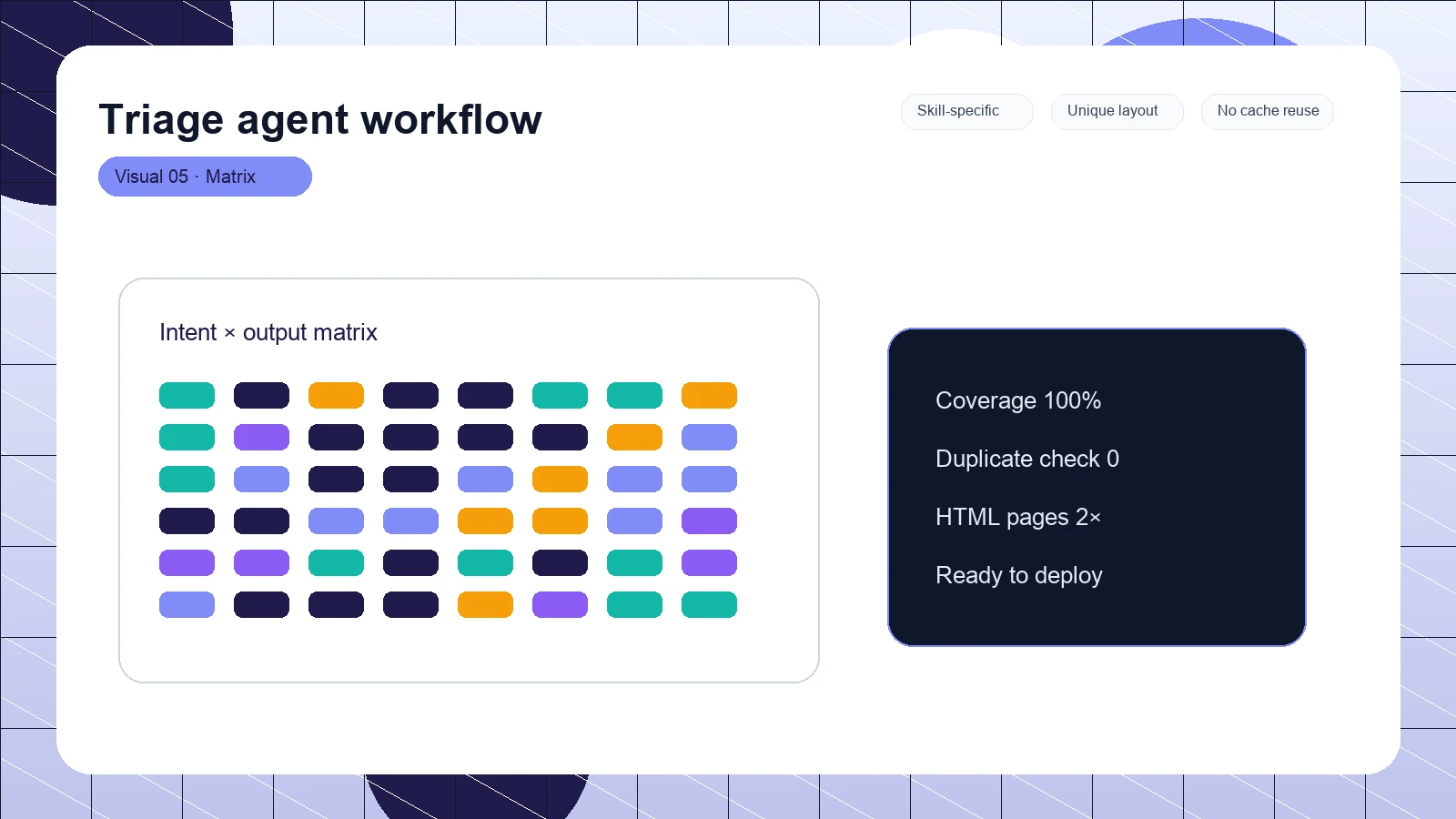Click the Triage agent workflow title

320,119
